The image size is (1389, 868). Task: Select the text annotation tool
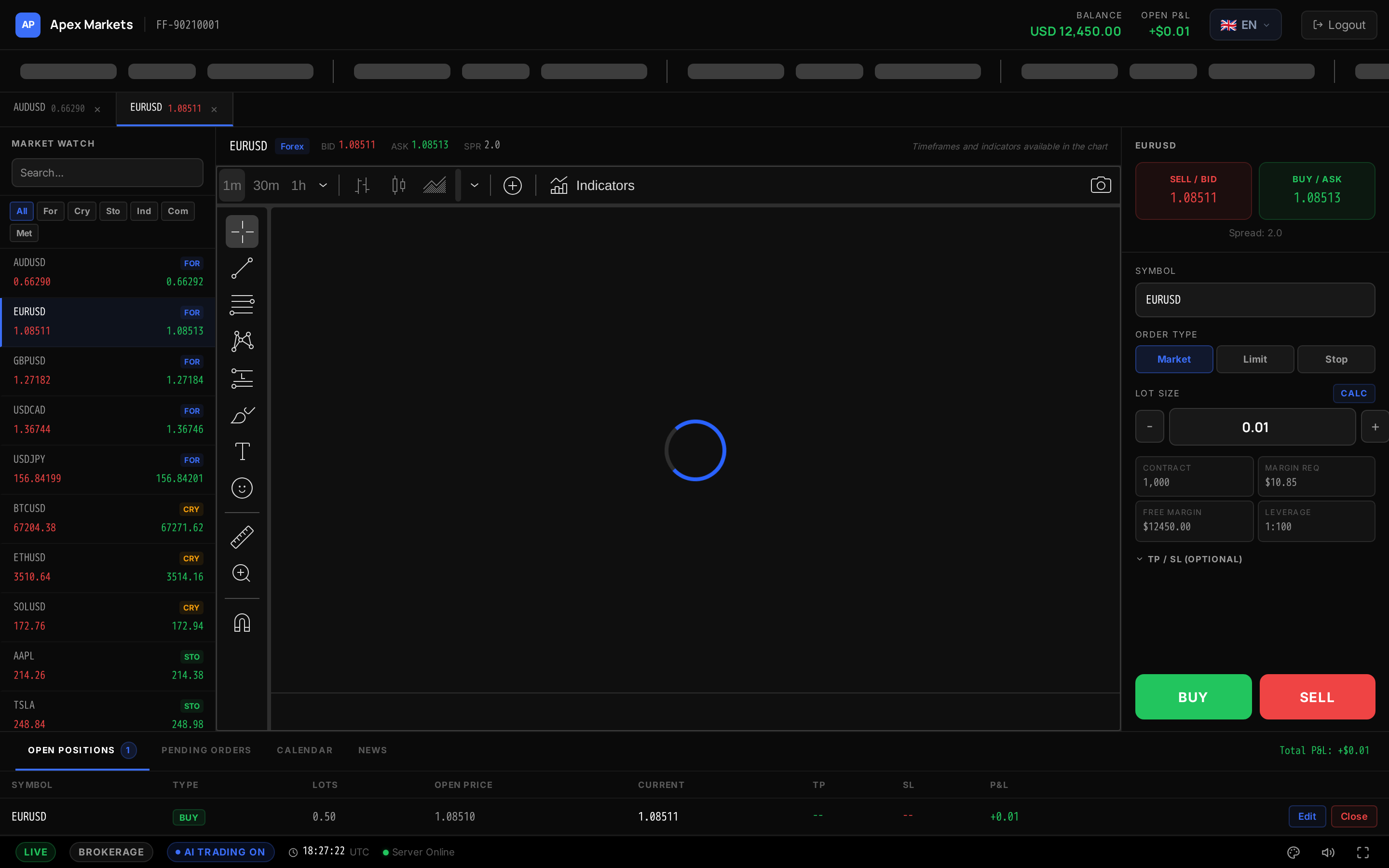[x=242, y=451]
